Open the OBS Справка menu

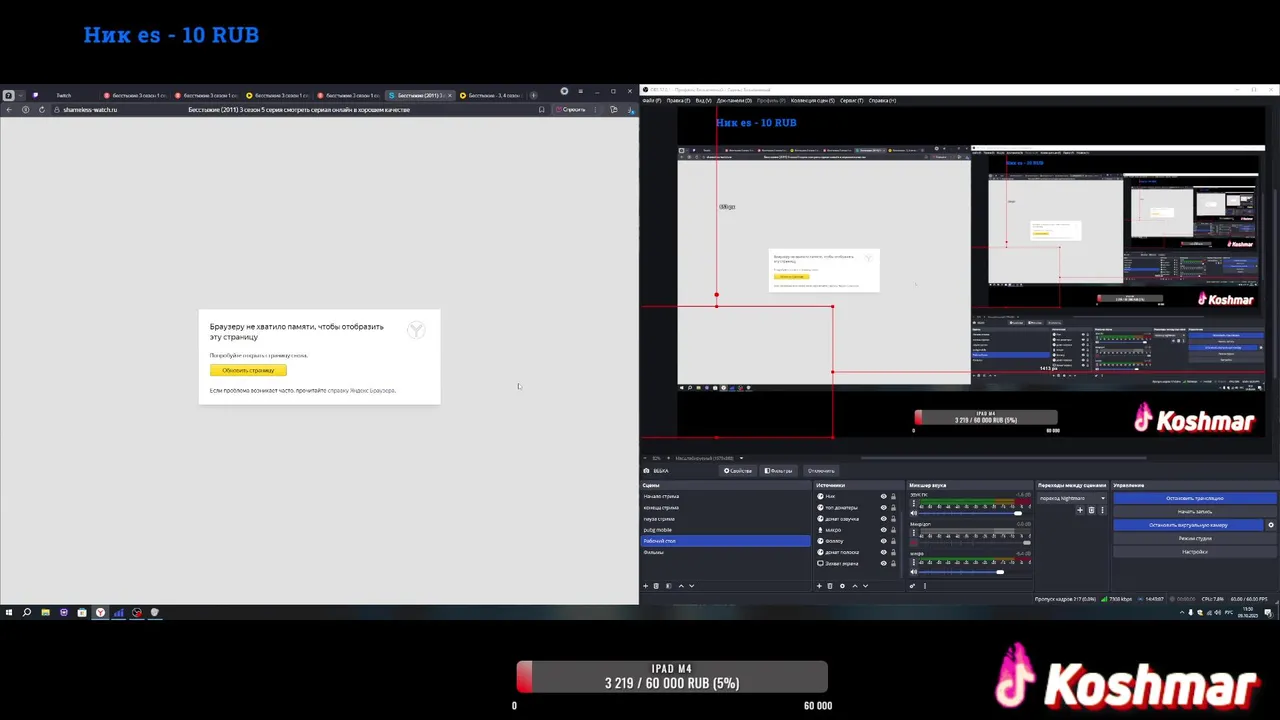(x=882, y=100)
